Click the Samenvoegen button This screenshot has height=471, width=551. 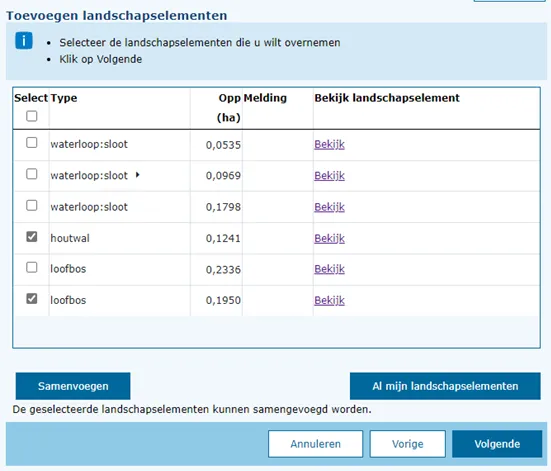73,386
